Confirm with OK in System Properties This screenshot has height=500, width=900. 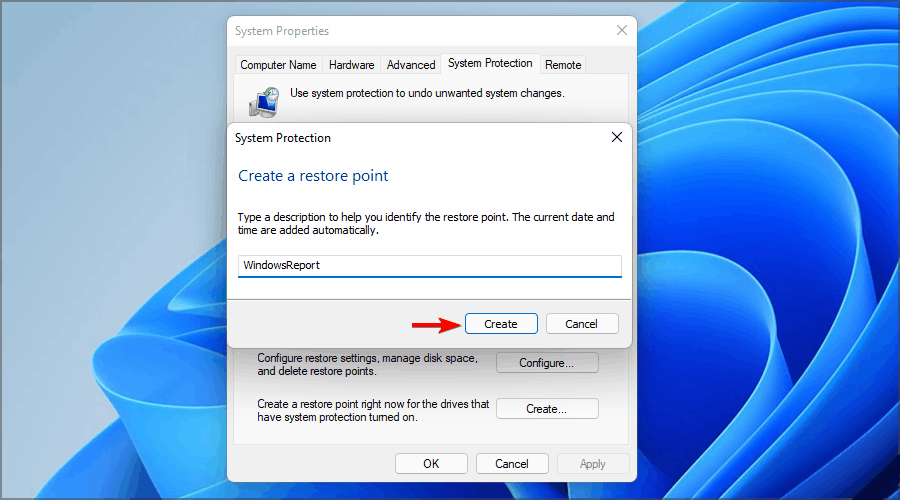431,464
